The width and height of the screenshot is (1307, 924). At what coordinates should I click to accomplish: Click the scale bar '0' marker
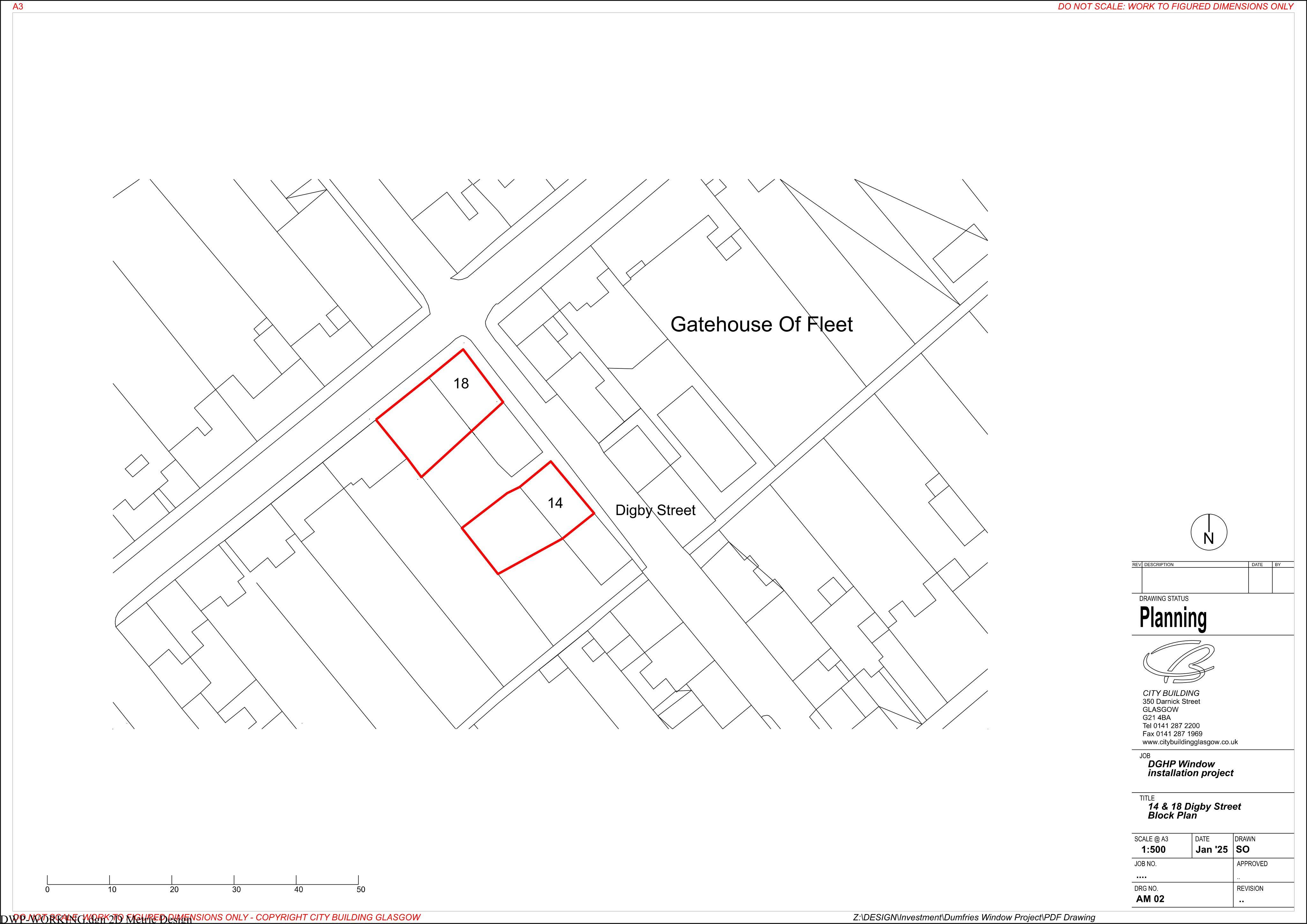click(x=47, y=889)
